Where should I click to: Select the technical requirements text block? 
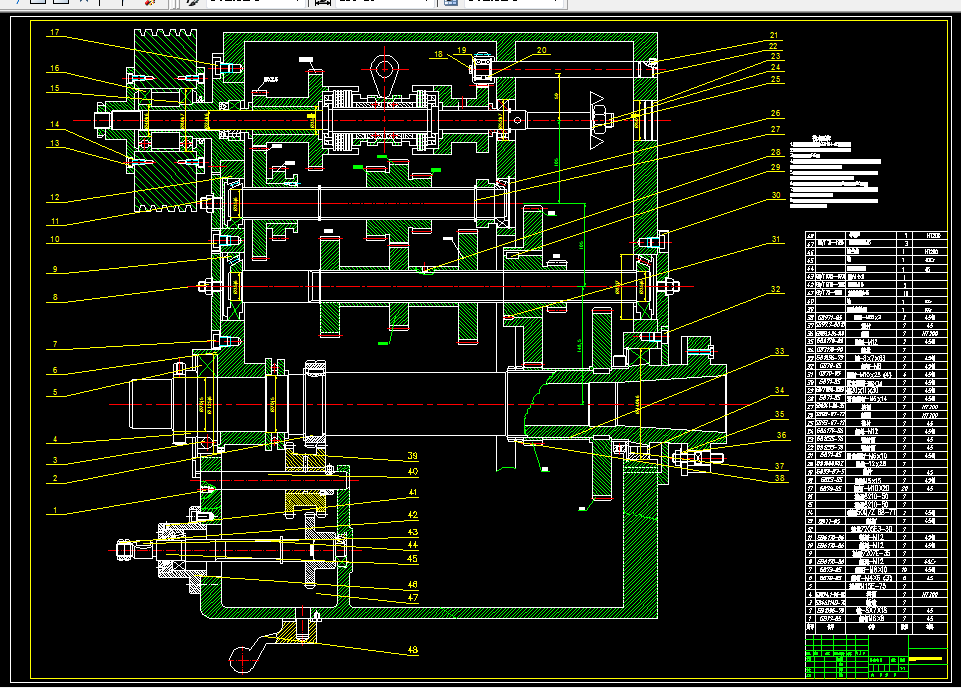point(835,173)
